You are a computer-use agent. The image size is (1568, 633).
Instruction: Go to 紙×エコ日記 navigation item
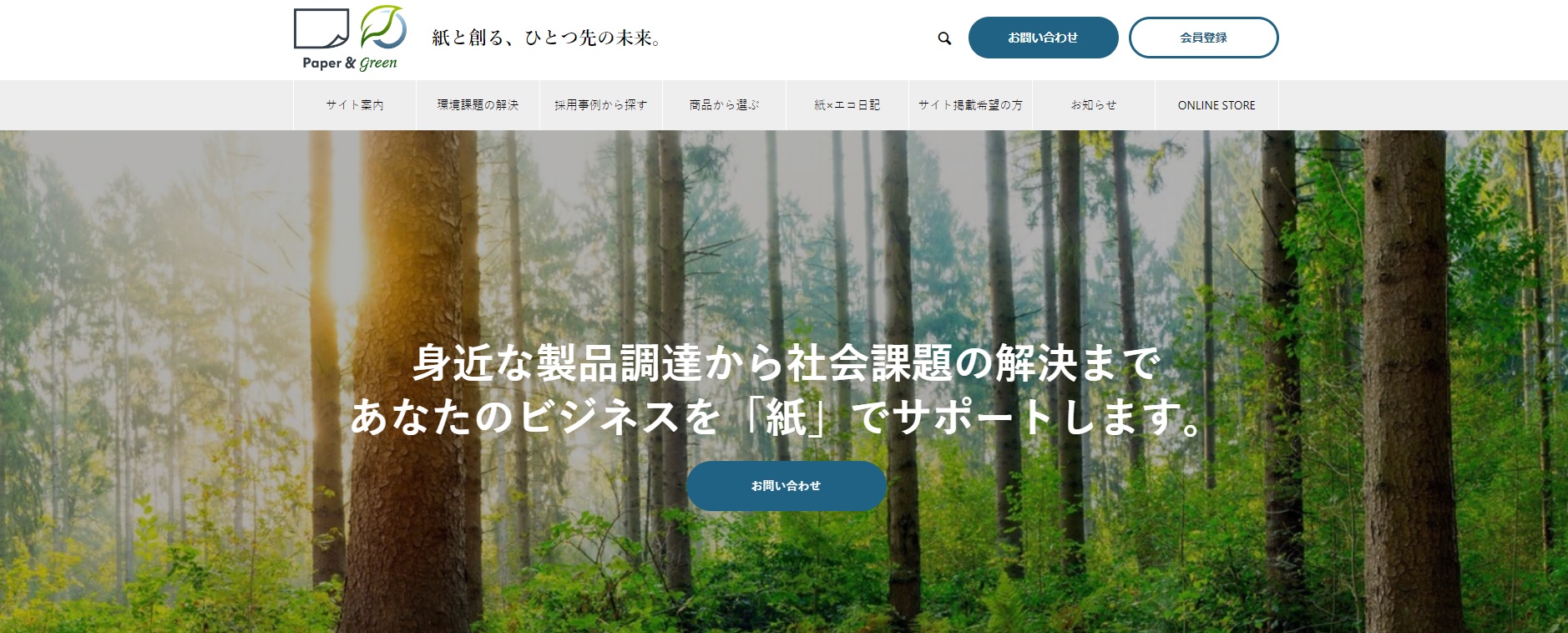pos(847,105)
